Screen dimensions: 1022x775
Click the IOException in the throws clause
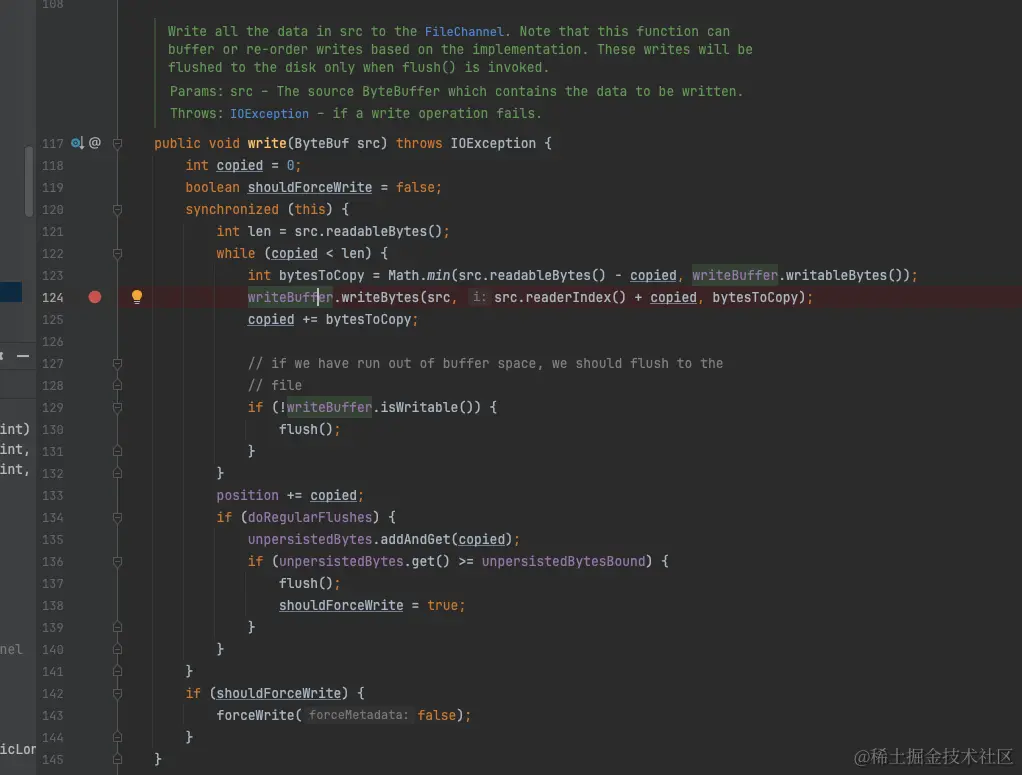(493, 143)
